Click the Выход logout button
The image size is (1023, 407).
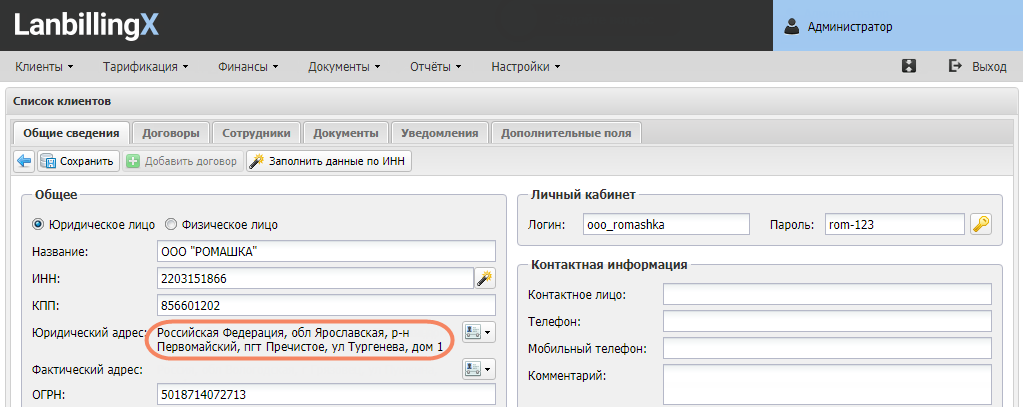978,67
